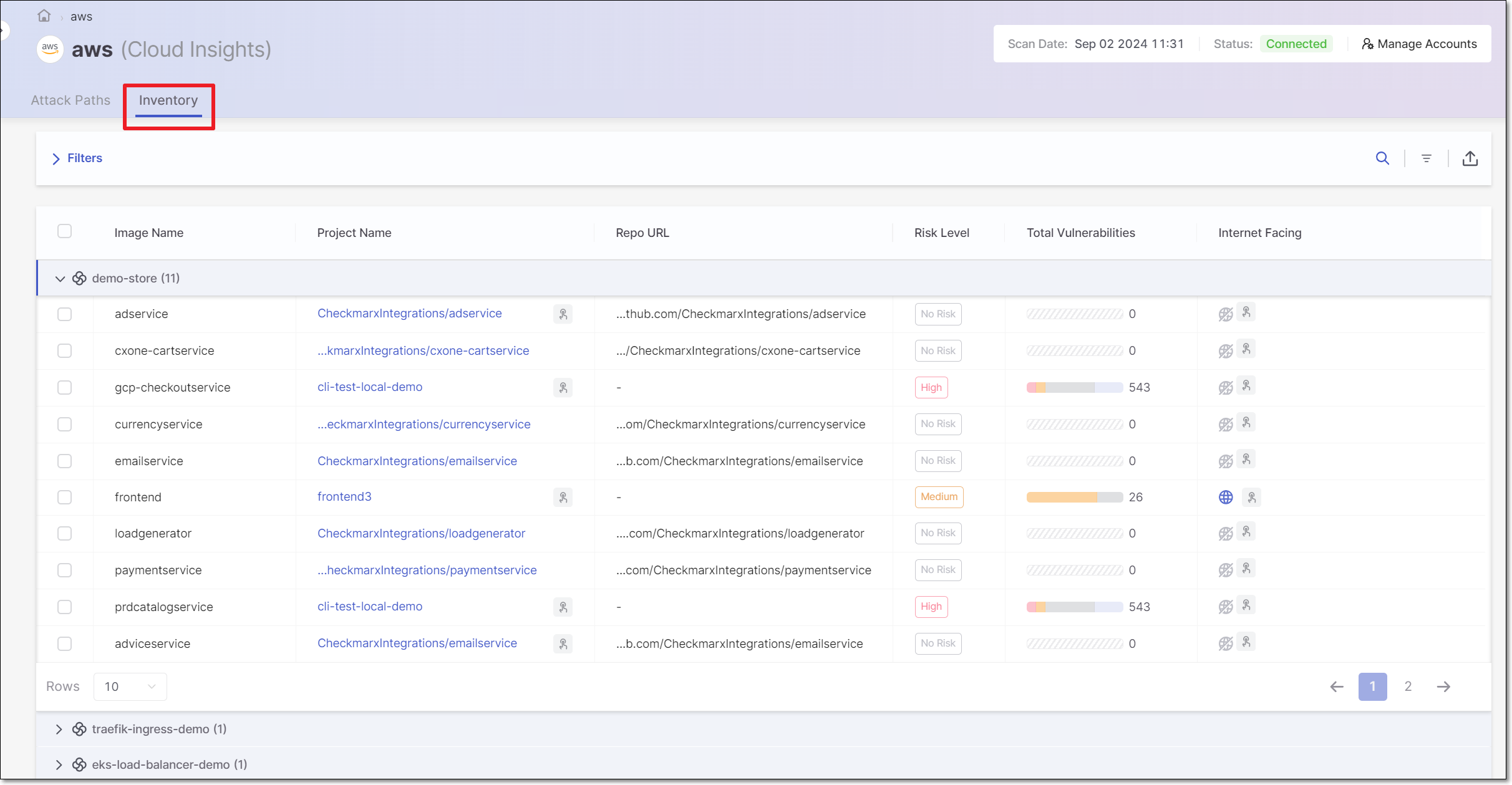Click the Risk Level column header
The image size is (1512, 785).
tap(941, 233)
